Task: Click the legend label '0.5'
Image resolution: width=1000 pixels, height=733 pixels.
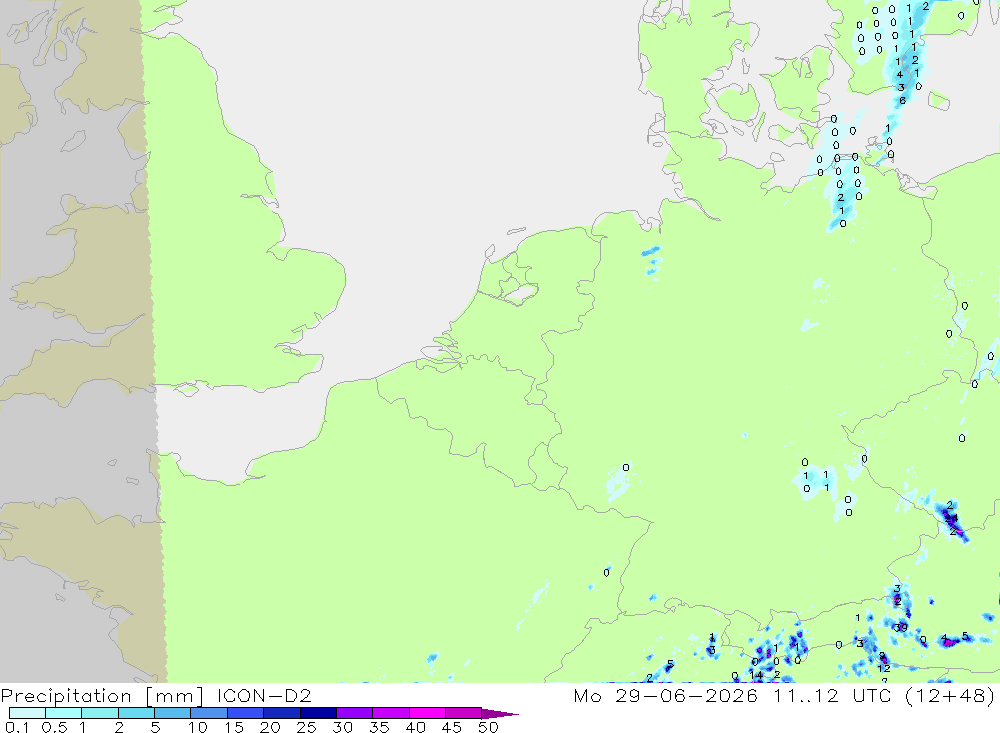Action: coord(54,727)
